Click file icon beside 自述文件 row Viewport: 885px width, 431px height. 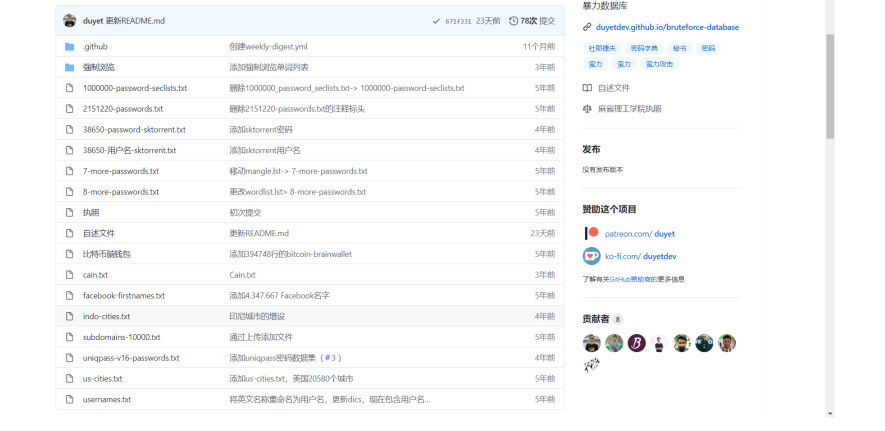coord(69,234)
